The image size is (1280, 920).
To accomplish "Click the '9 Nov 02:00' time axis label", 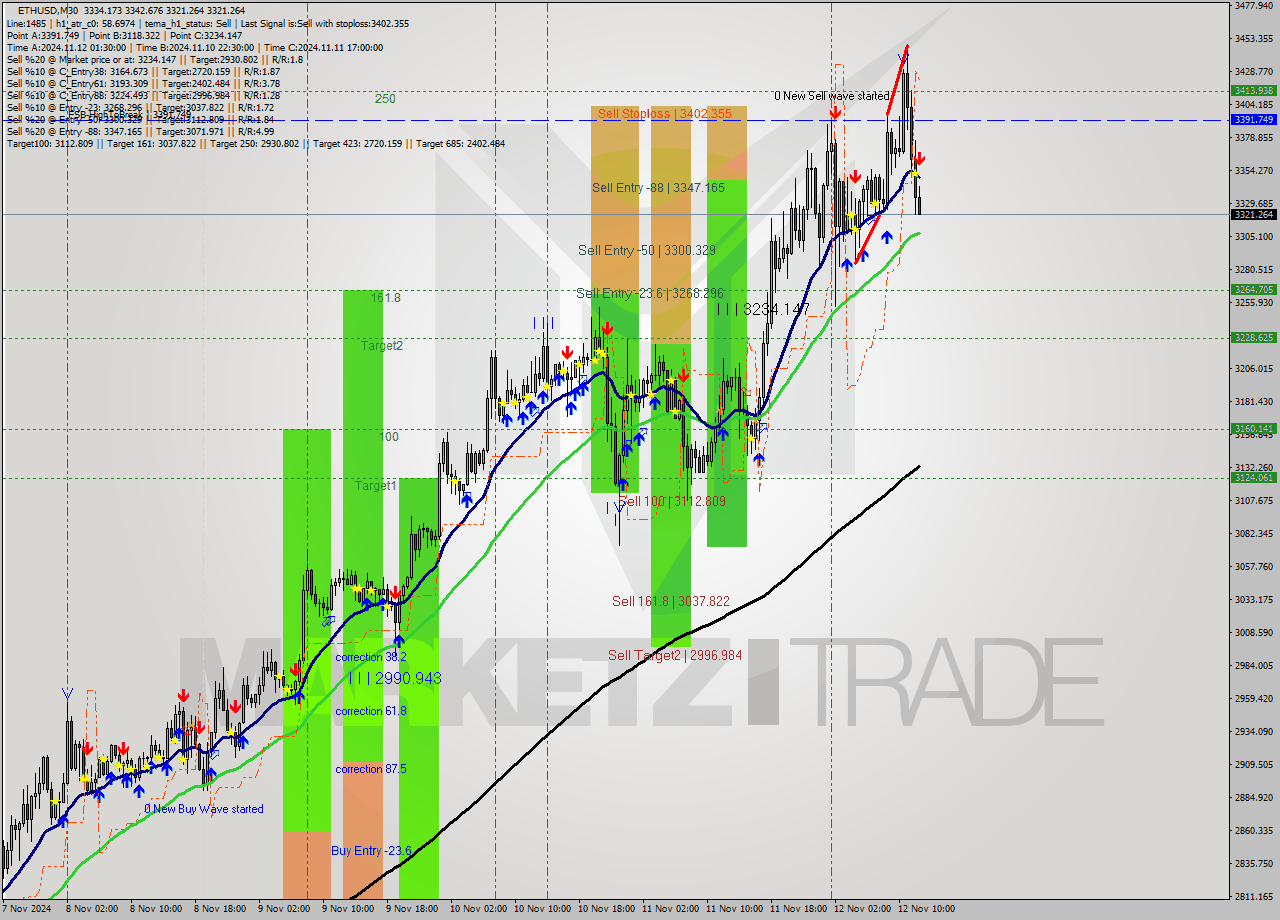I will point(284,909).
